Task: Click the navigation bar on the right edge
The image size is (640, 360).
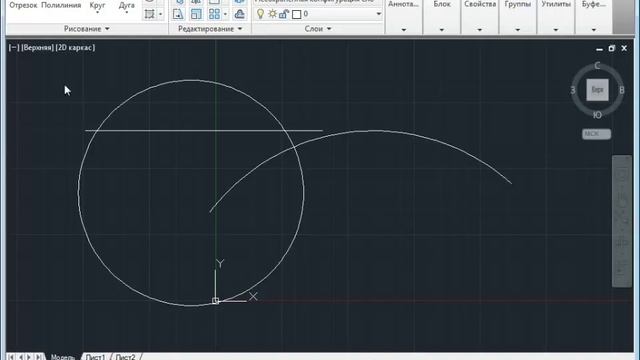Action: (x=622, y=221)
